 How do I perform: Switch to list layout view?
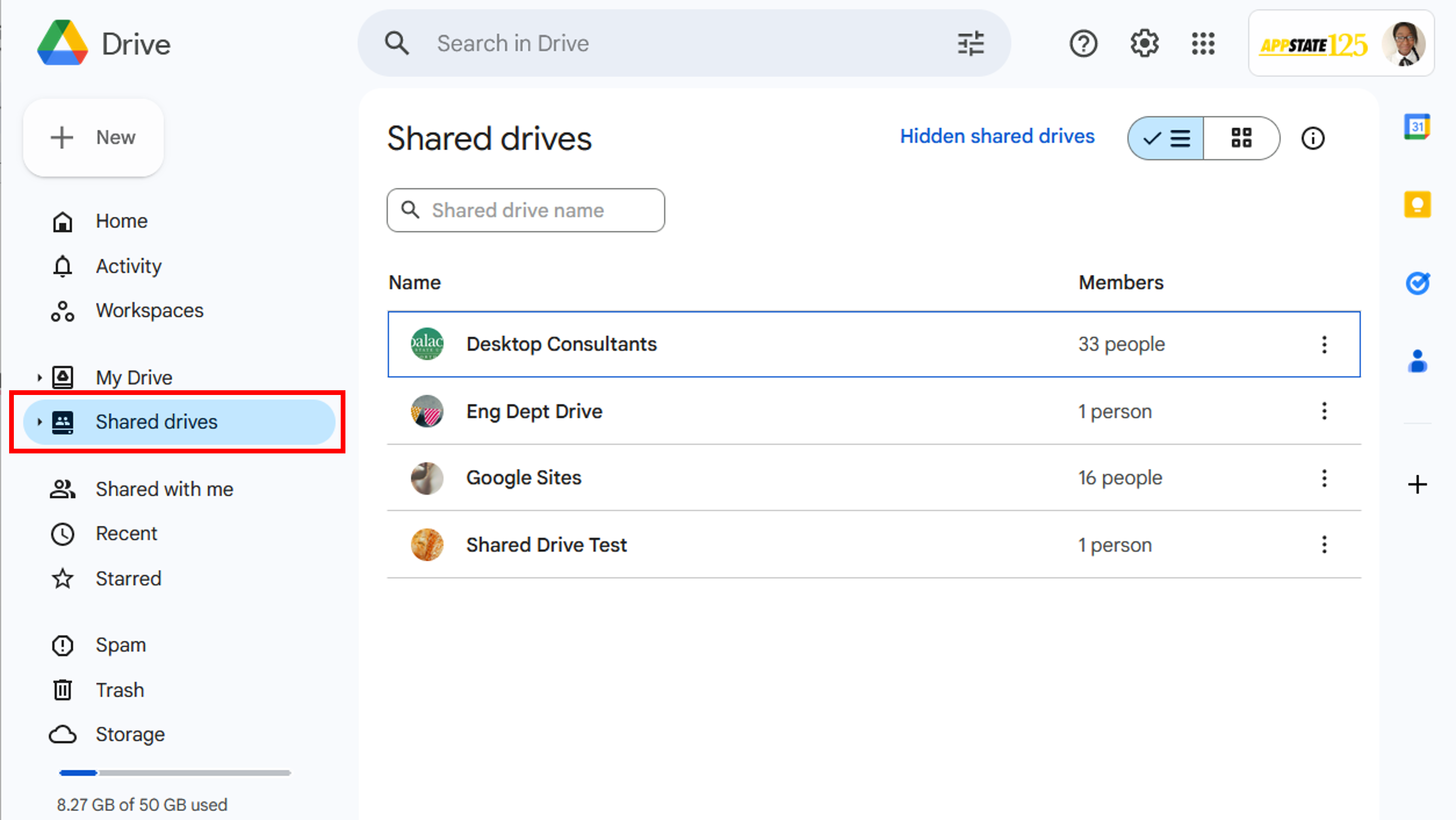pos(1166,138)
